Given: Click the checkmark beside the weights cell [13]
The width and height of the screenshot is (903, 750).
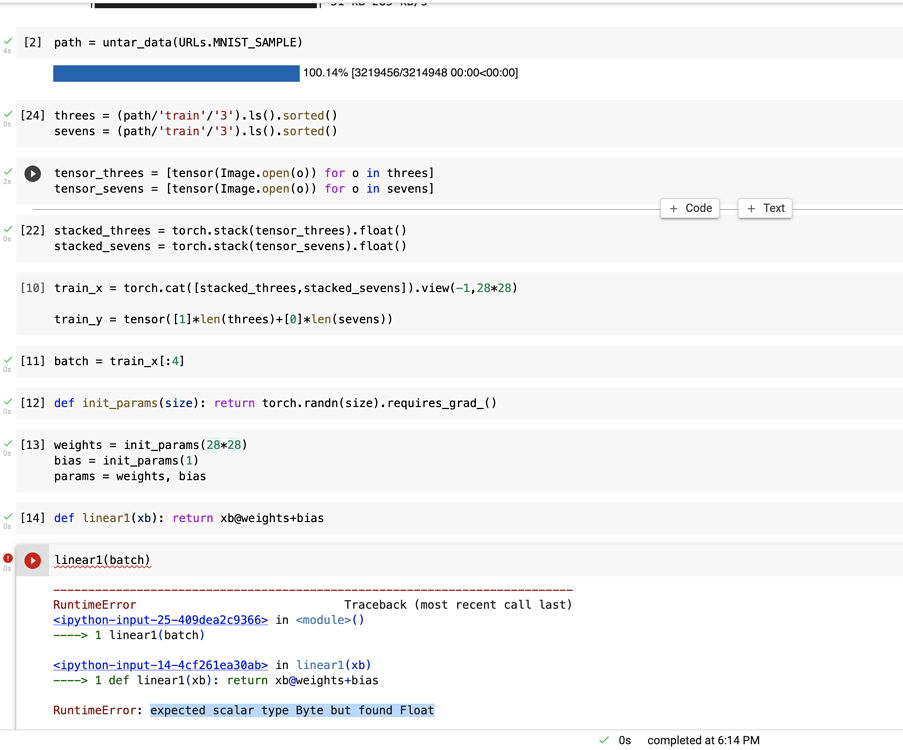Looking at the screenshot, I should [x=7, y=444].
